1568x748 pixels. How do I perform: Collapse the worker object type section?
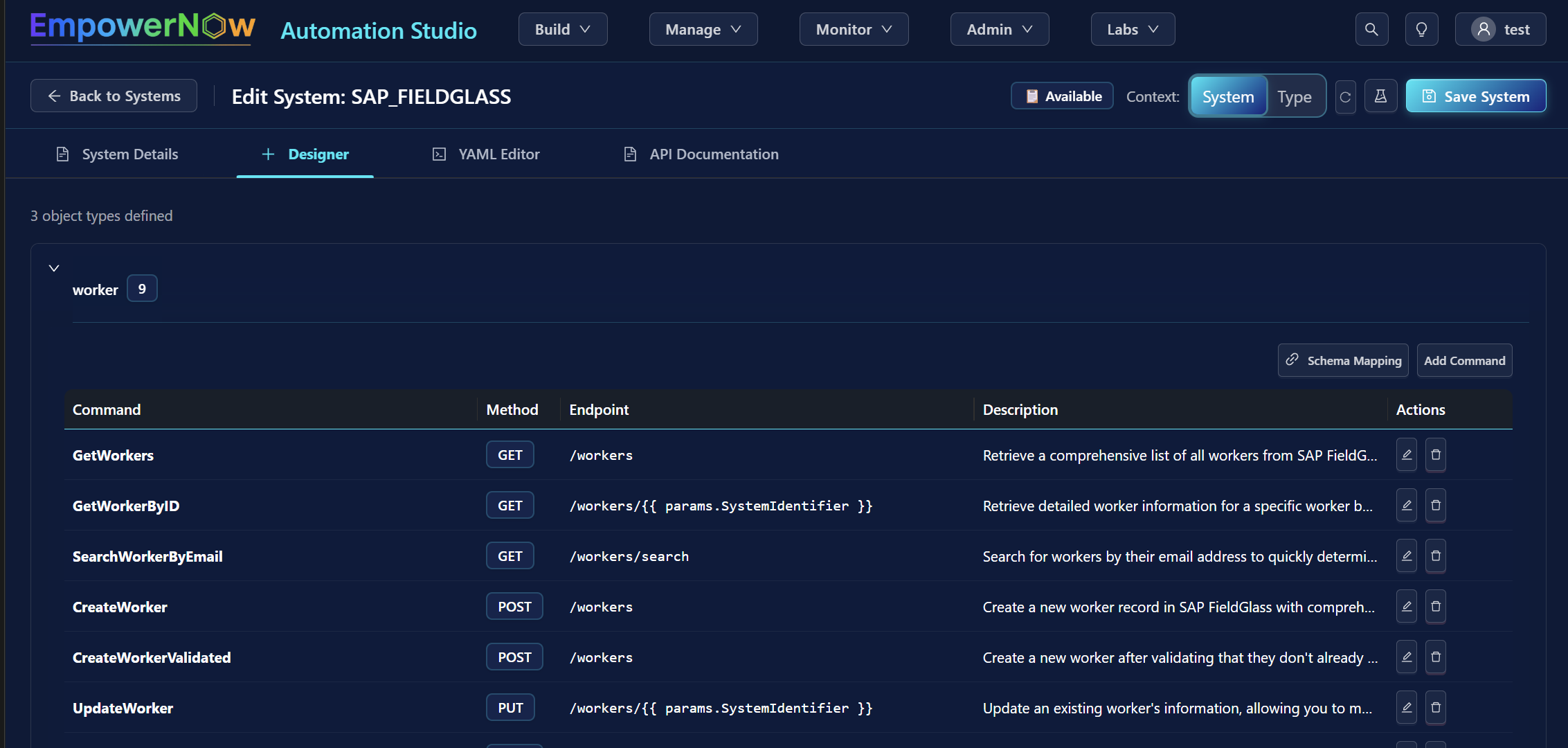[53, 267]
